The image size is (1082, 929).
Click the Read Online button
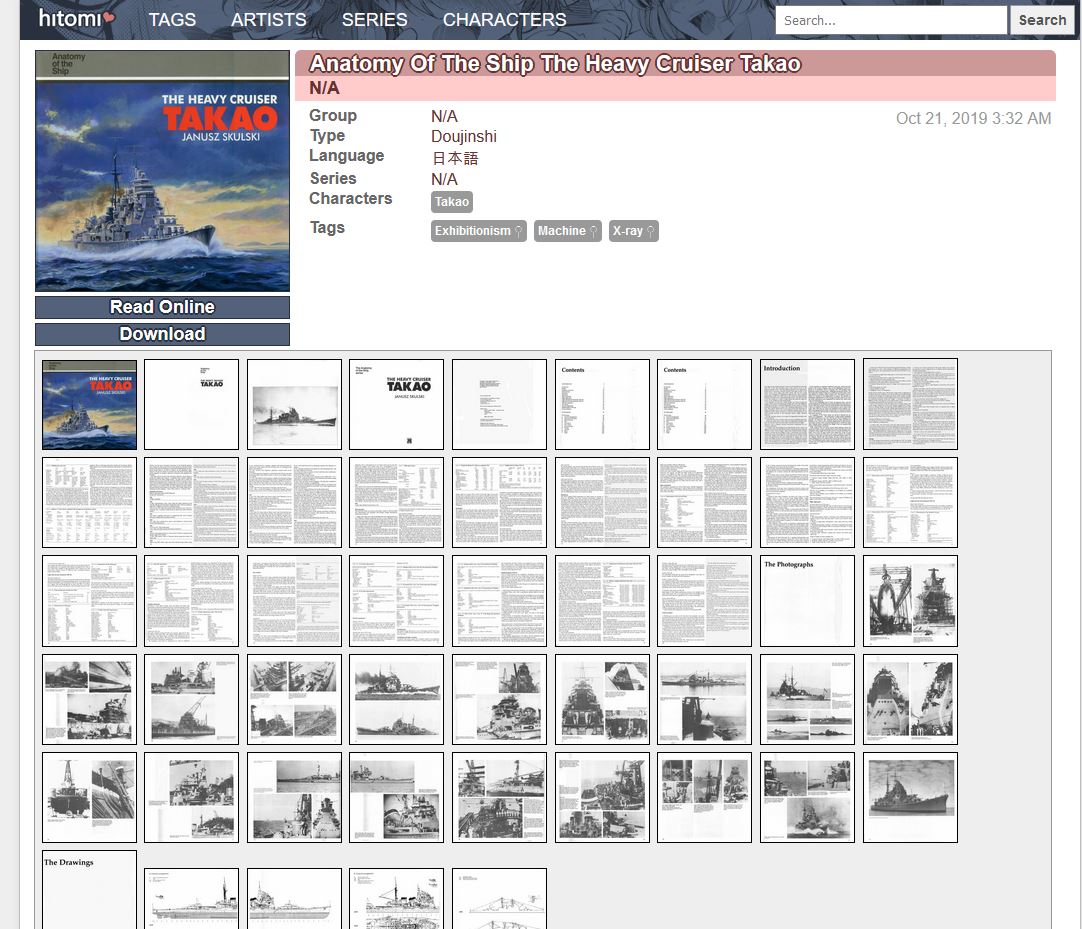coord(162,307)
